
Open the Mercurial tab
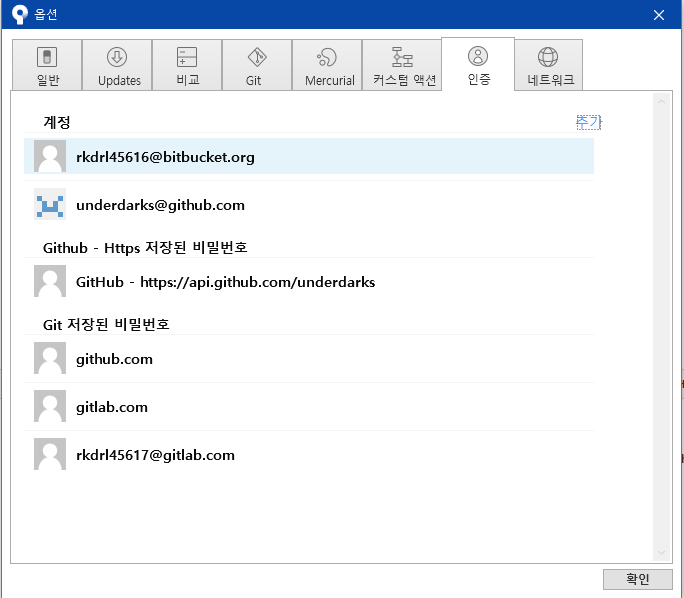tap(327, 65)
